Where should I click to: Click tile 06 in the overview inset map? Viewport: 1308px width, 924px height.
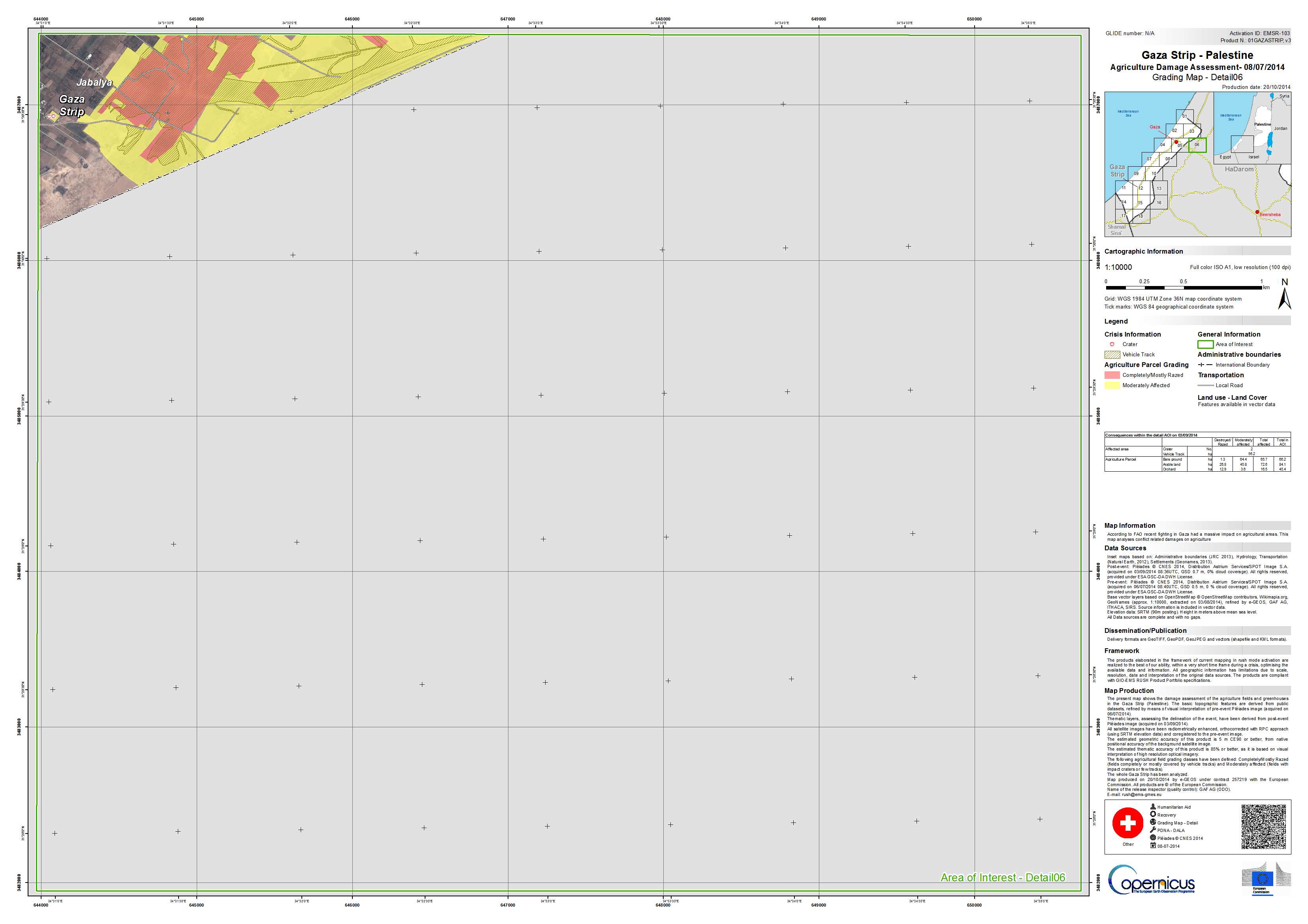tap(1197, 145)
